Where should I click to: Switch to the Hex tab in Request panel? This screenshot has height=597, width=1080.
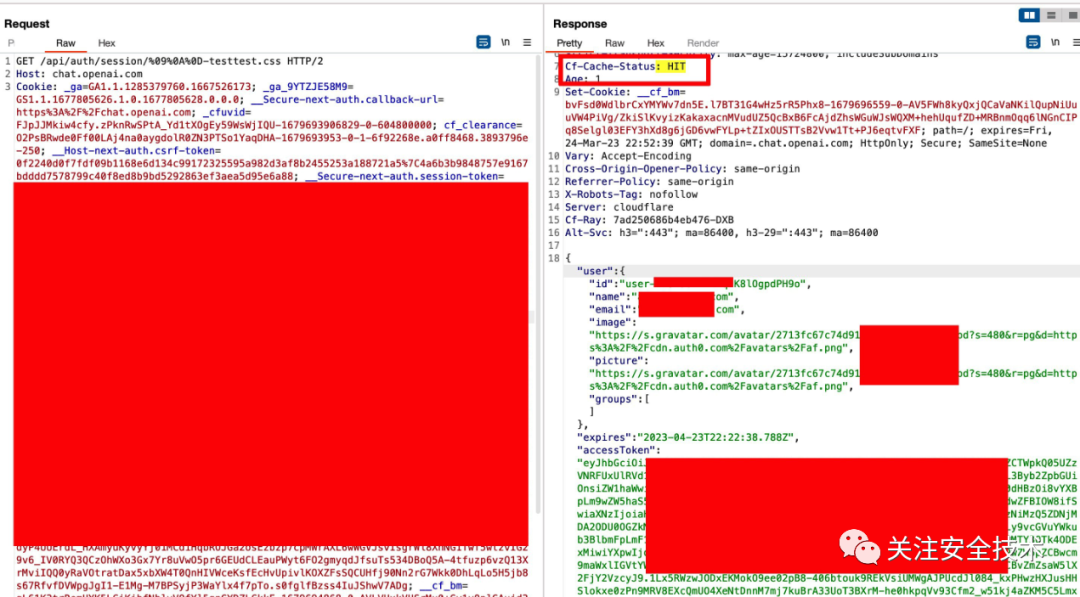[x=107, y=43]
